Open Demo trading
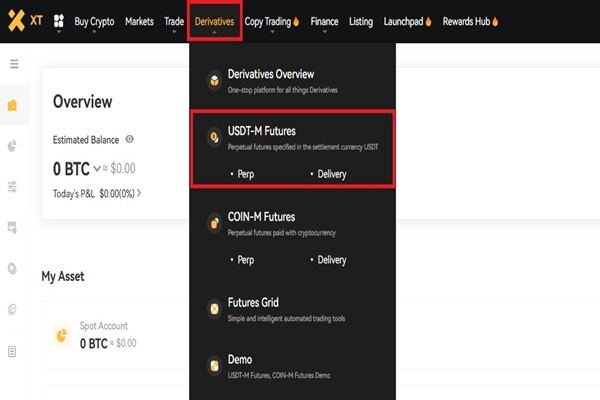The image size is (600, 400). (x=240, y=359)
